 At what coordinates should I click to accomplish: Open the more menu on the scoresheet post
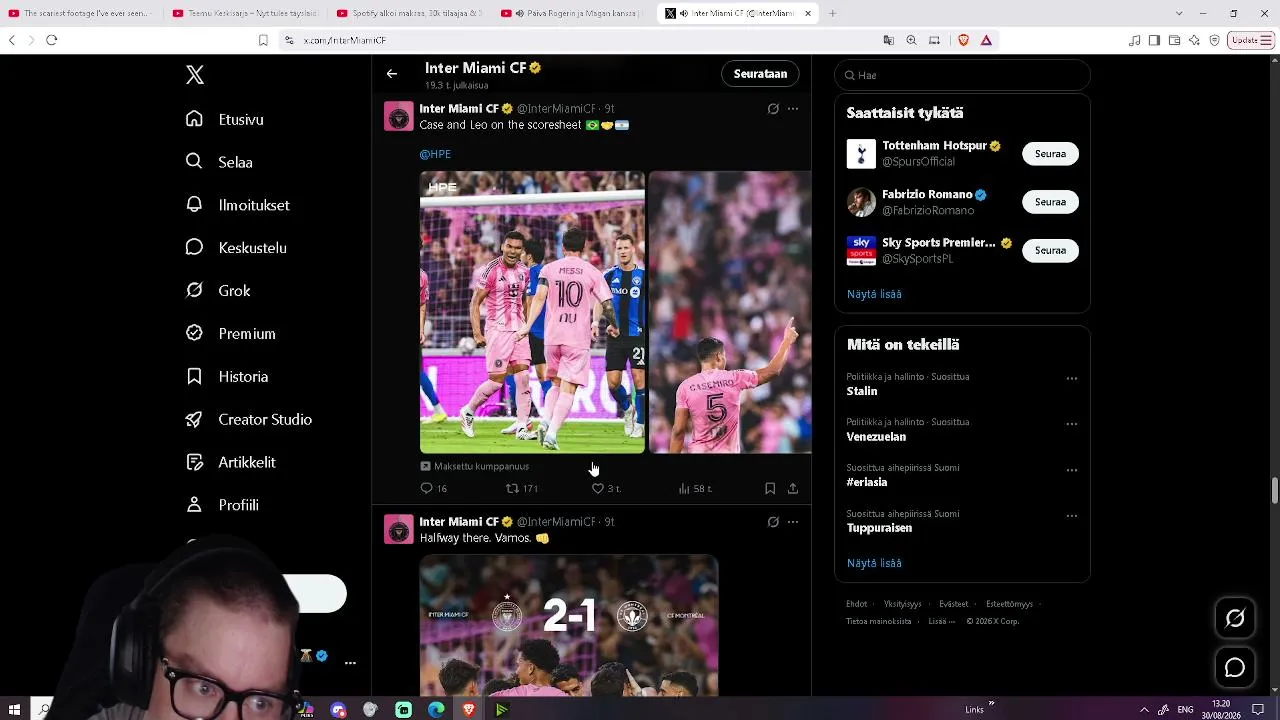tap(793, 109)
